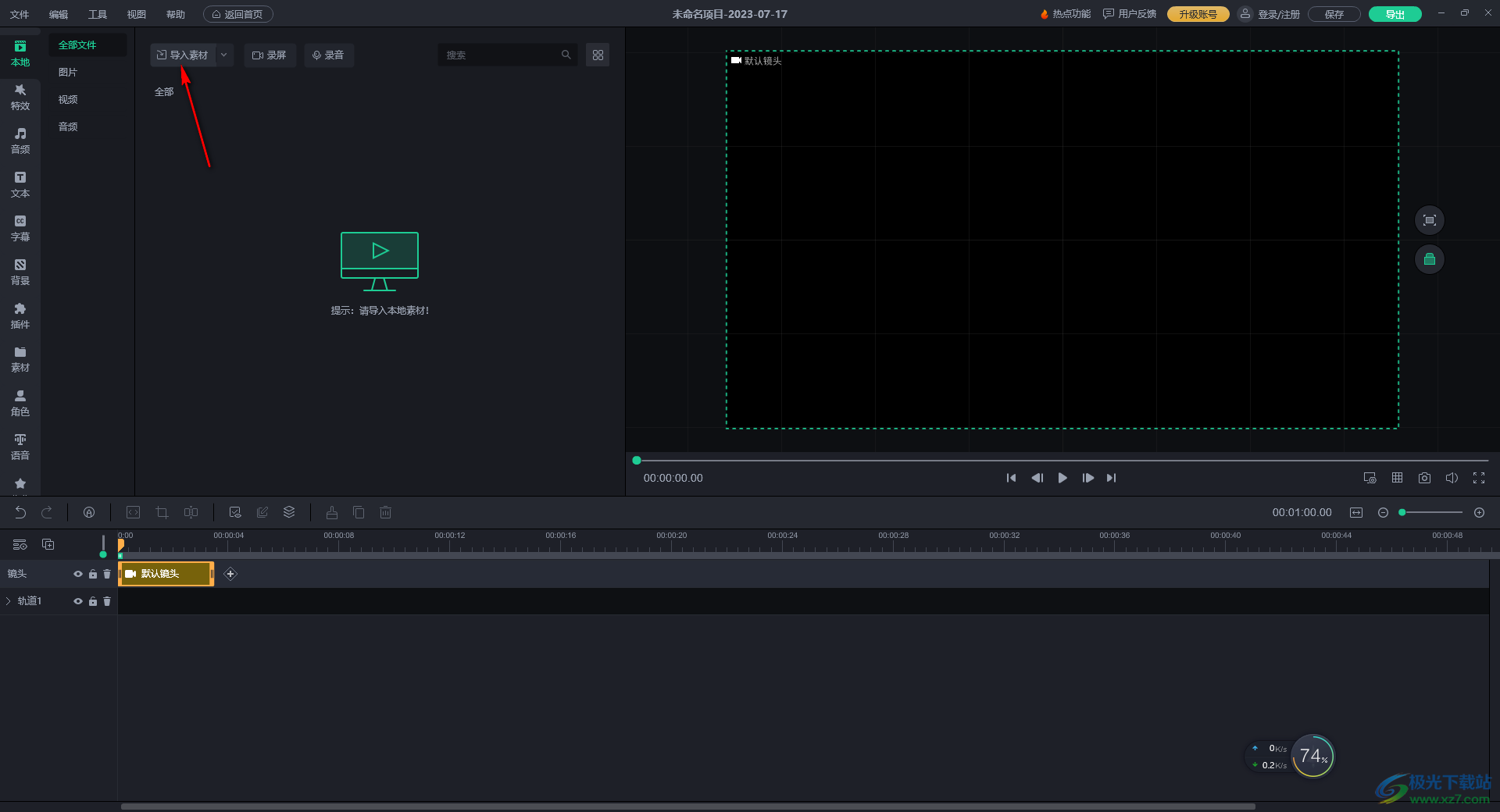Open the 视图 menu
Viewport: 1500px width, 812px height.
pyautogui.click(x=137, y=14)
